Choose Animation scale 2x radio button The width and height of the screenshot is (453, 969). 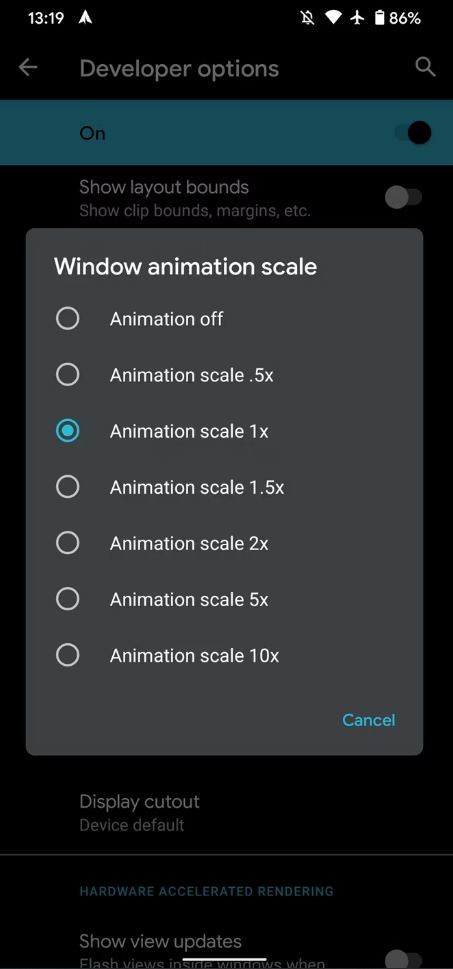coord(67,543)
